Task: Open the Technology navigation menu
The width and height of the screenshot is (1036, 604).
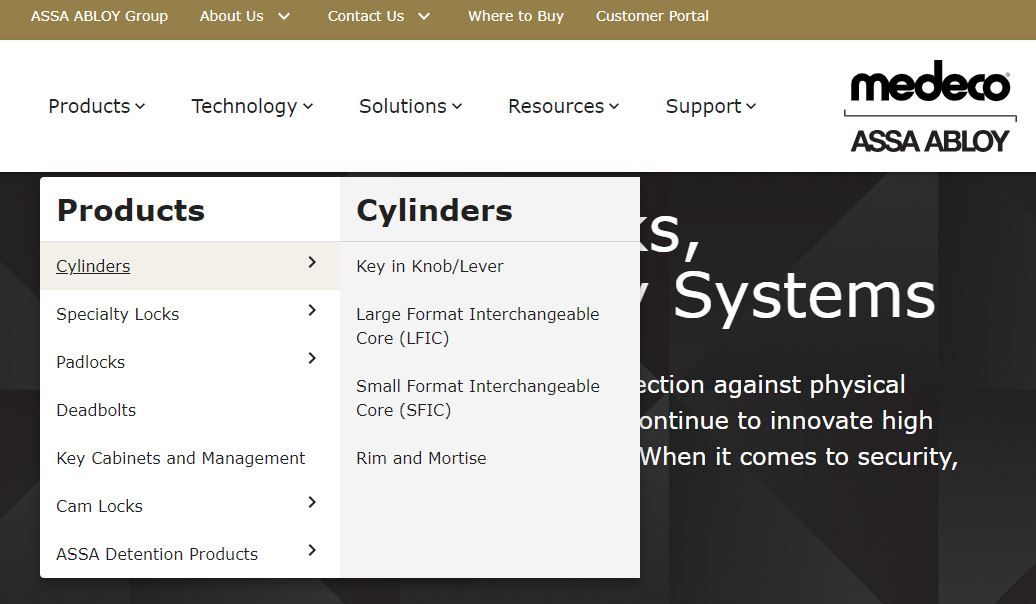Action: 252,106
